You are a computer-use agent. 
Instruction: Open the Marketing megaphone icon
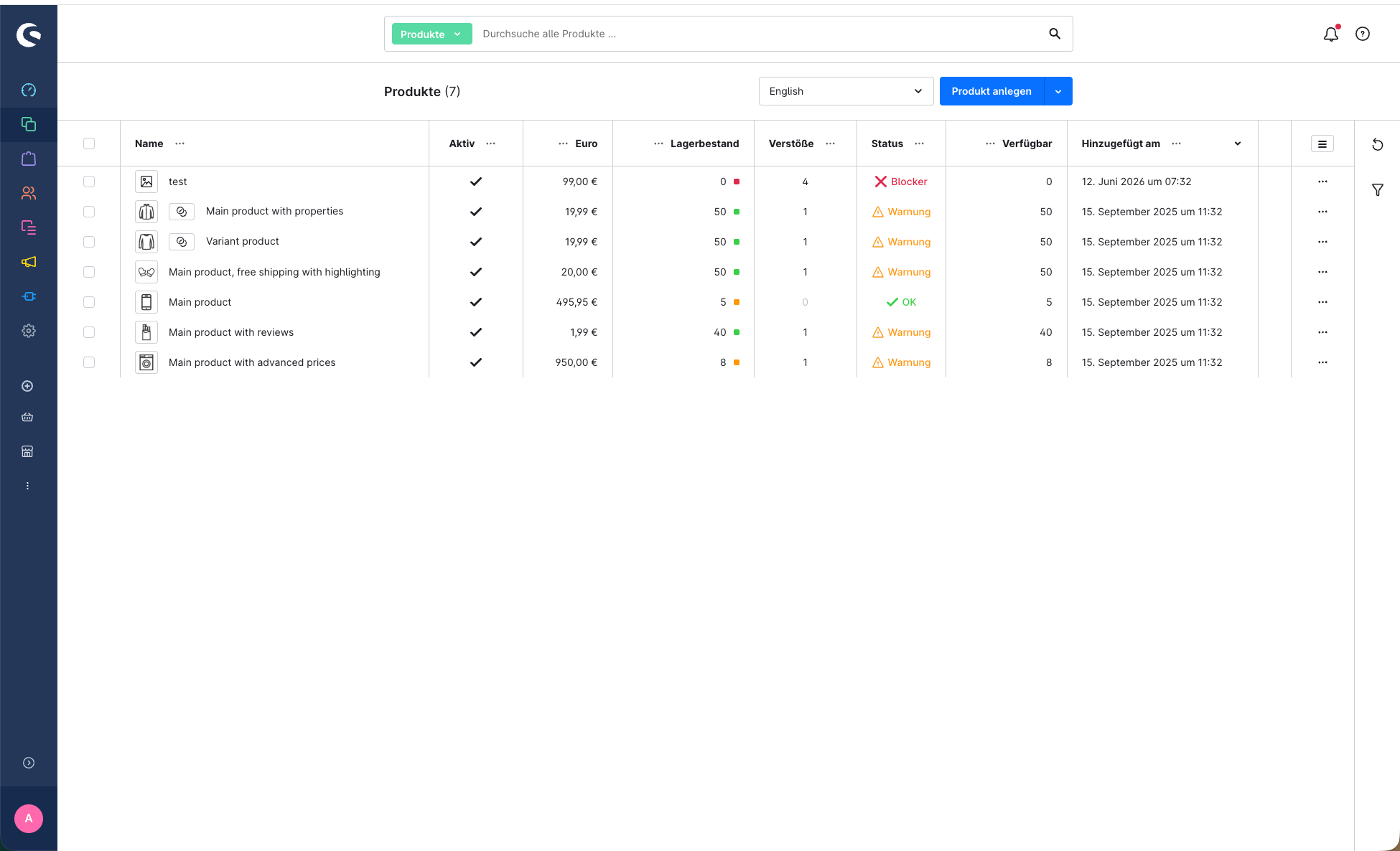point(29,262)
